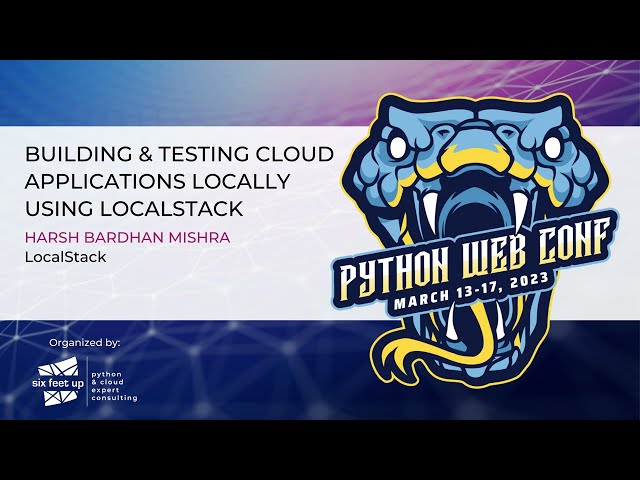
Task: Click the 'Organized by:' label
Action: tap(84, 343)
